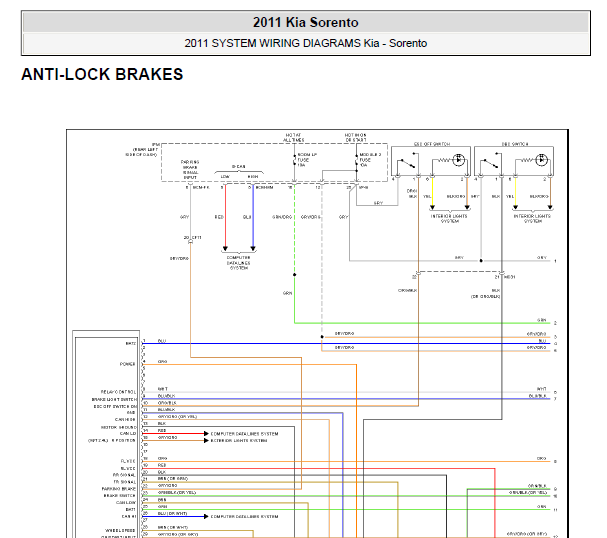This screenshot has width=607, height=538.
Task: Click the ESC OFF SWITCH component title
Action: click(432, 144)
